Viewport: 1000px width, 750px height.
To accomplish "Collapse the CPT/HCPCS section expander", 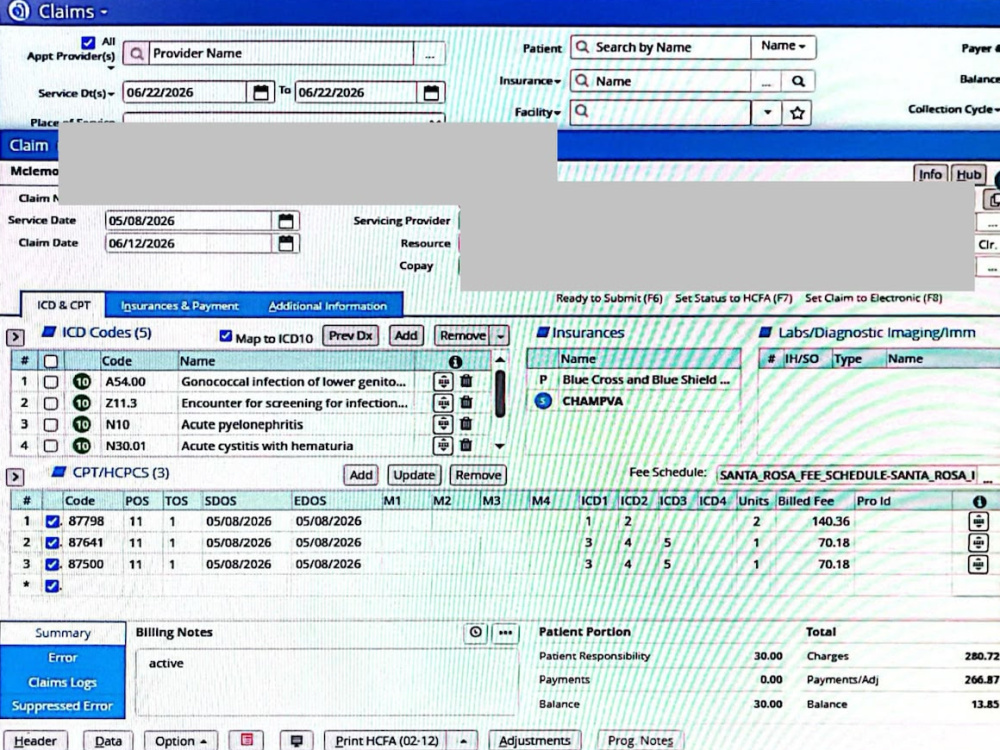I will click(x=15, y=476).
